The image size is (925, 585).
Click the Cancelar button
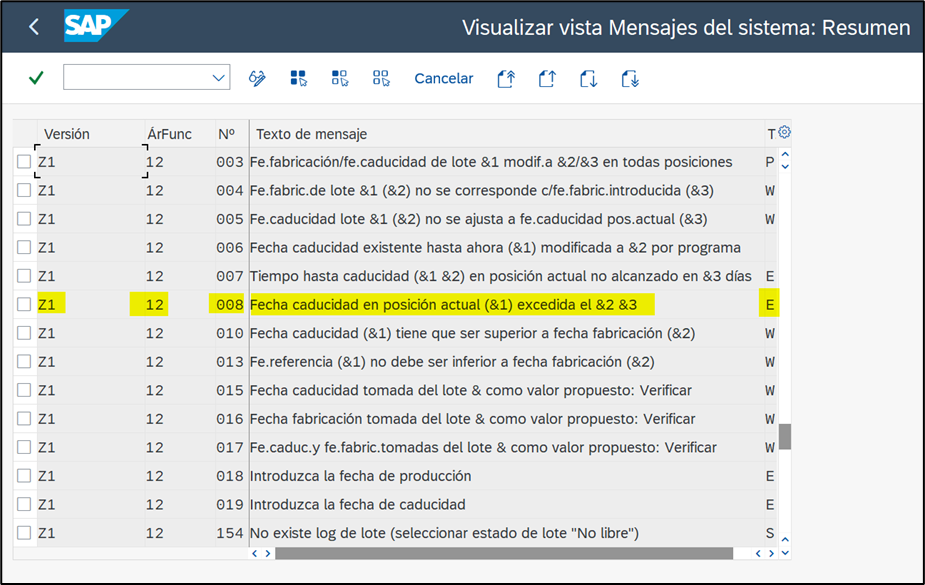click(444, 78)
